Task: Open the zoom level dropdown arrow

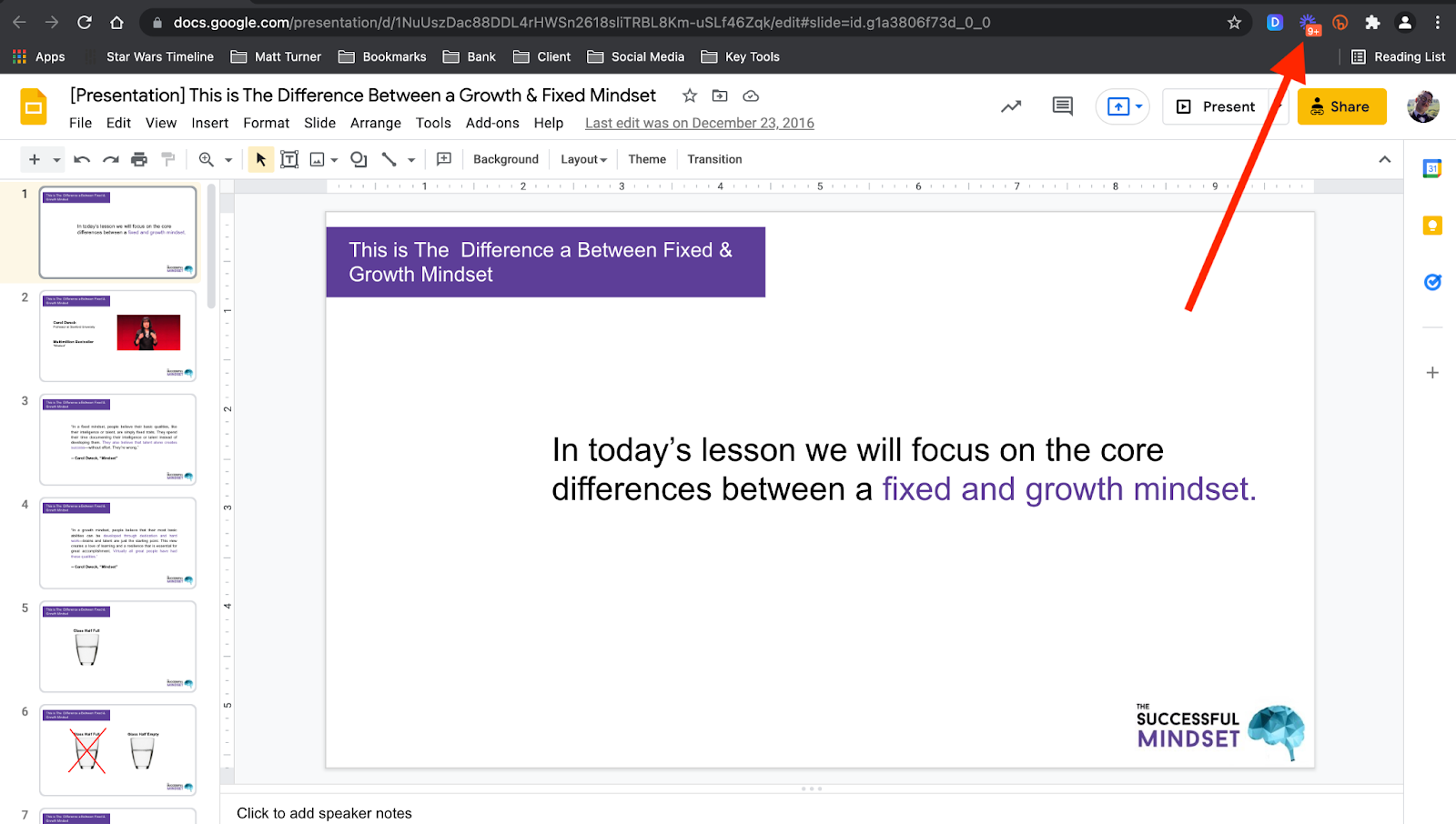Action: click(x=228, y=159)
